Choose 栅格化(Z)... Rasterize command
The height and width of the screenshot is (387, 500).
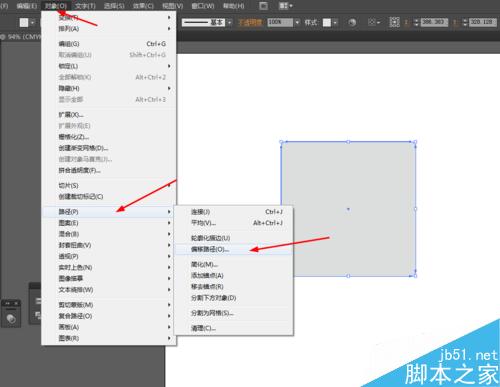click(x=109, y=137)
